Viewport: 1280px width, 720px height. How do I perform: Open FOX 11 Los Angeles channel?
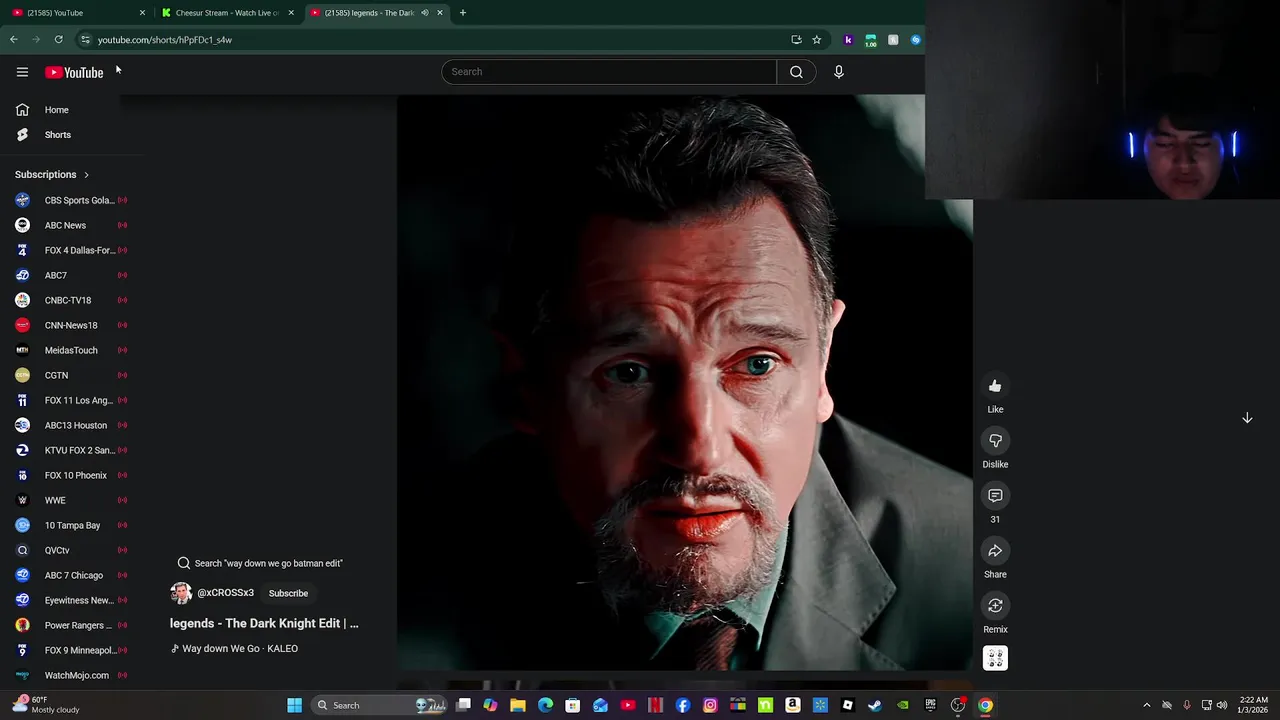pos(72,400)
